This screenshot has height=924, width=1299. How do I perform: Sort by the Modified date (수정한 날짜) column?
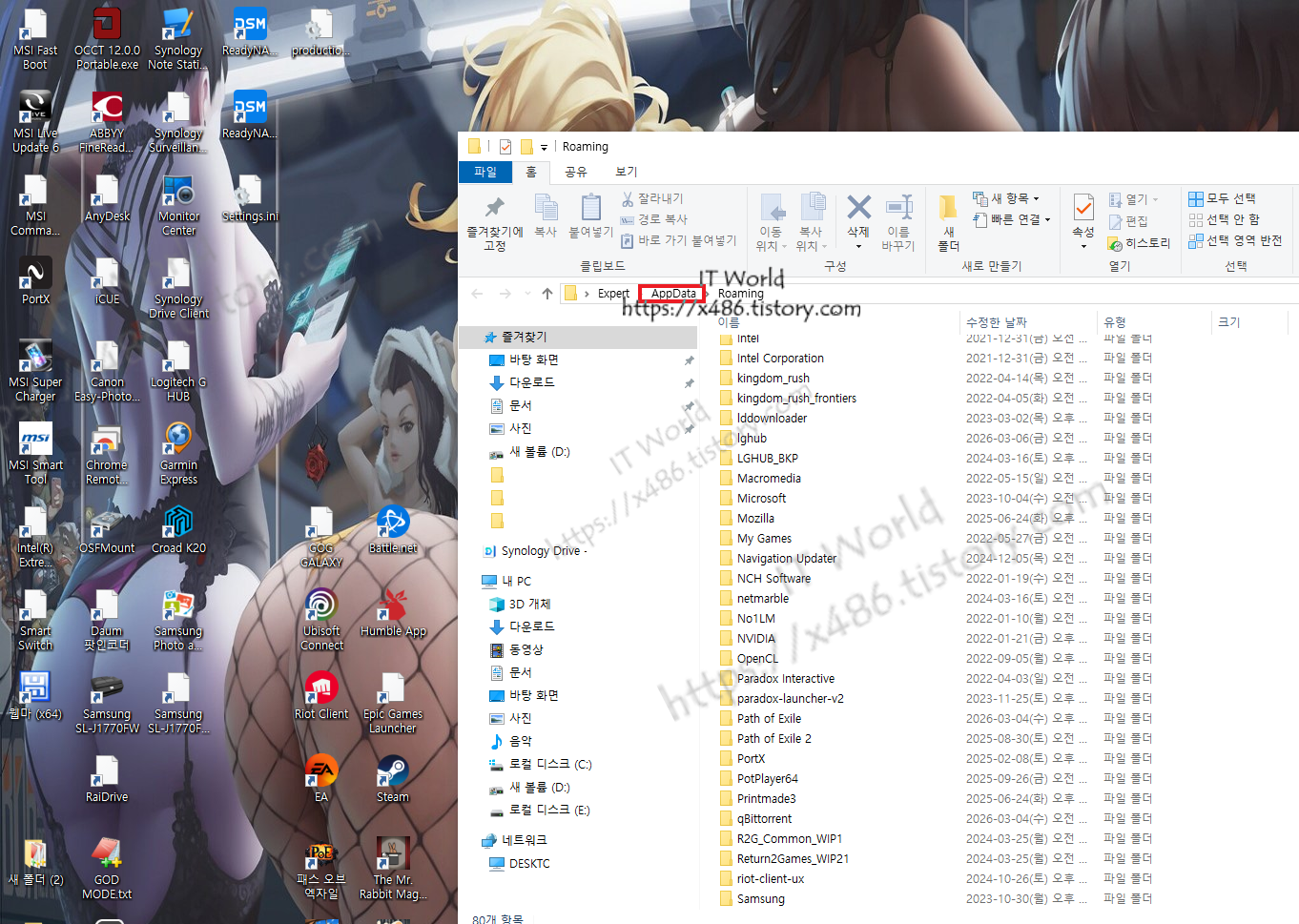[1028, 322]
